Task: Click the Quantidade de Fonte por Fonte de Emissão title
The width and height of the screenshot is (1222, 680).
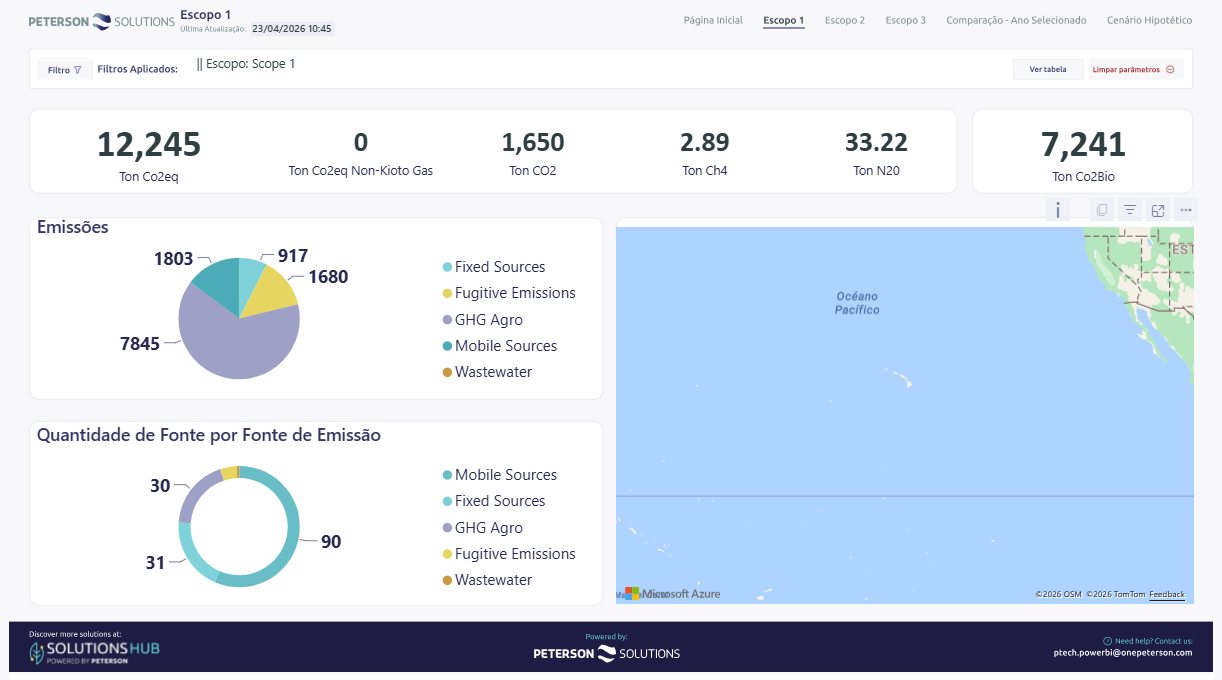Action: (x=209, y=435)
